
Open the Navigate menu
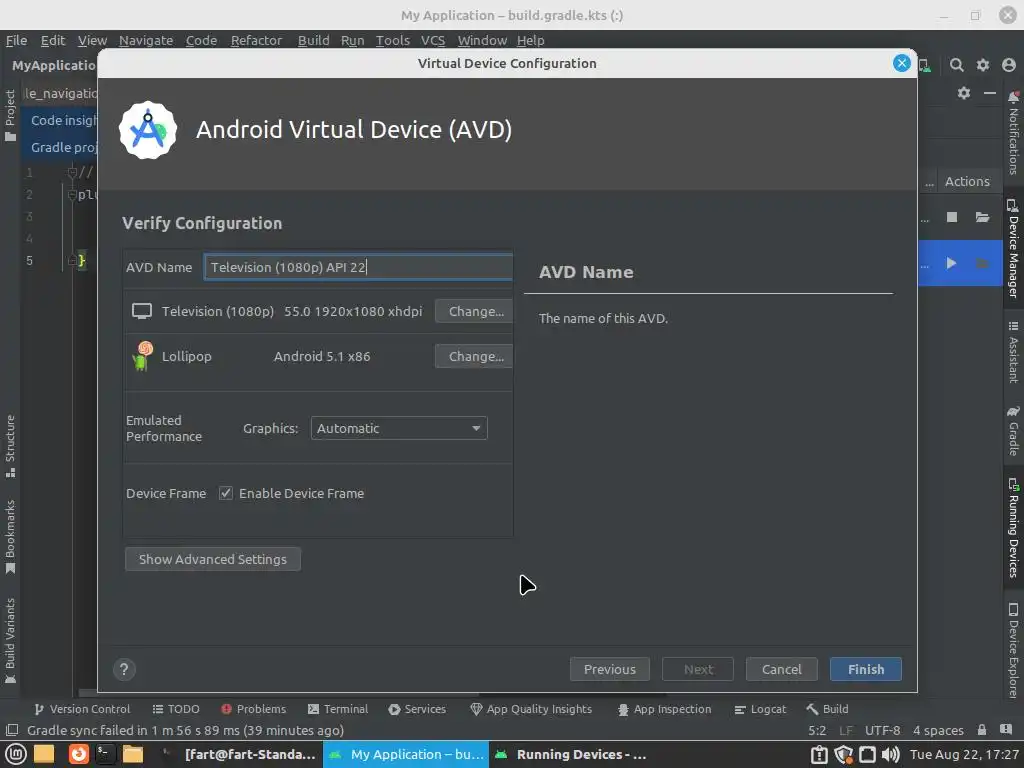tap(146, 40)
